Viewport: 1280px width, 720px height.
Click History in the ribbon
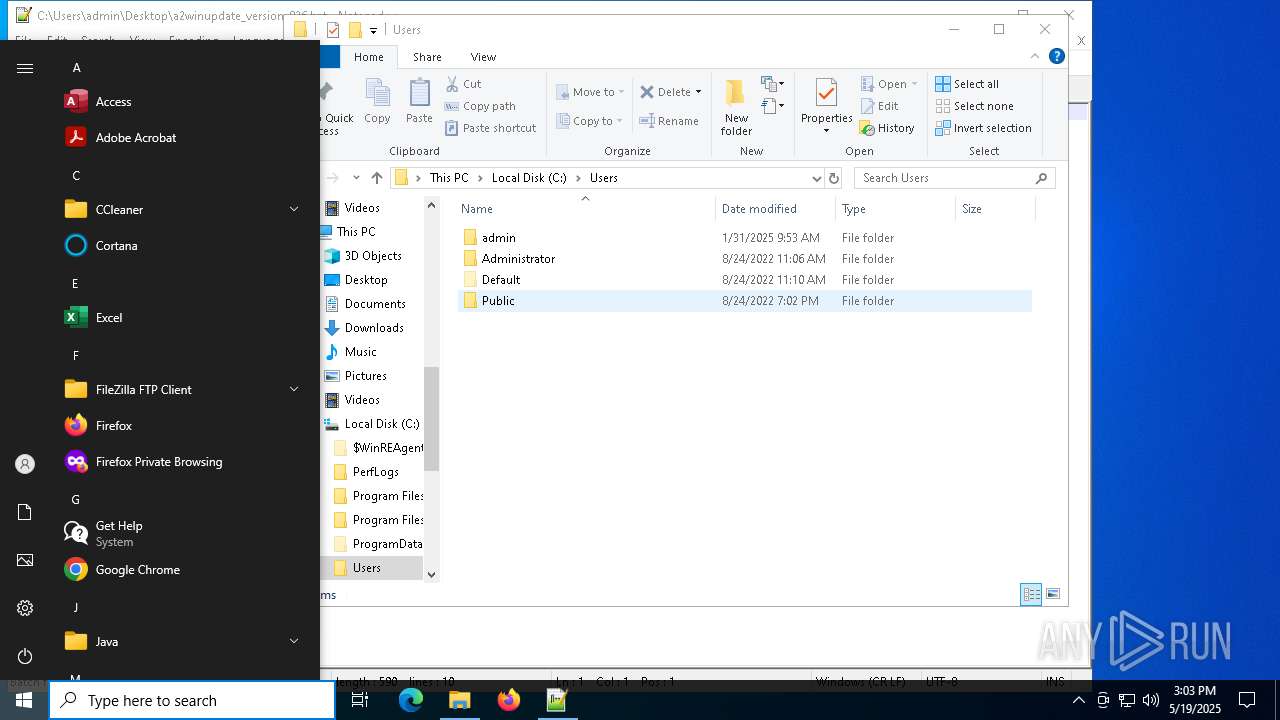[x=886, y=128]
